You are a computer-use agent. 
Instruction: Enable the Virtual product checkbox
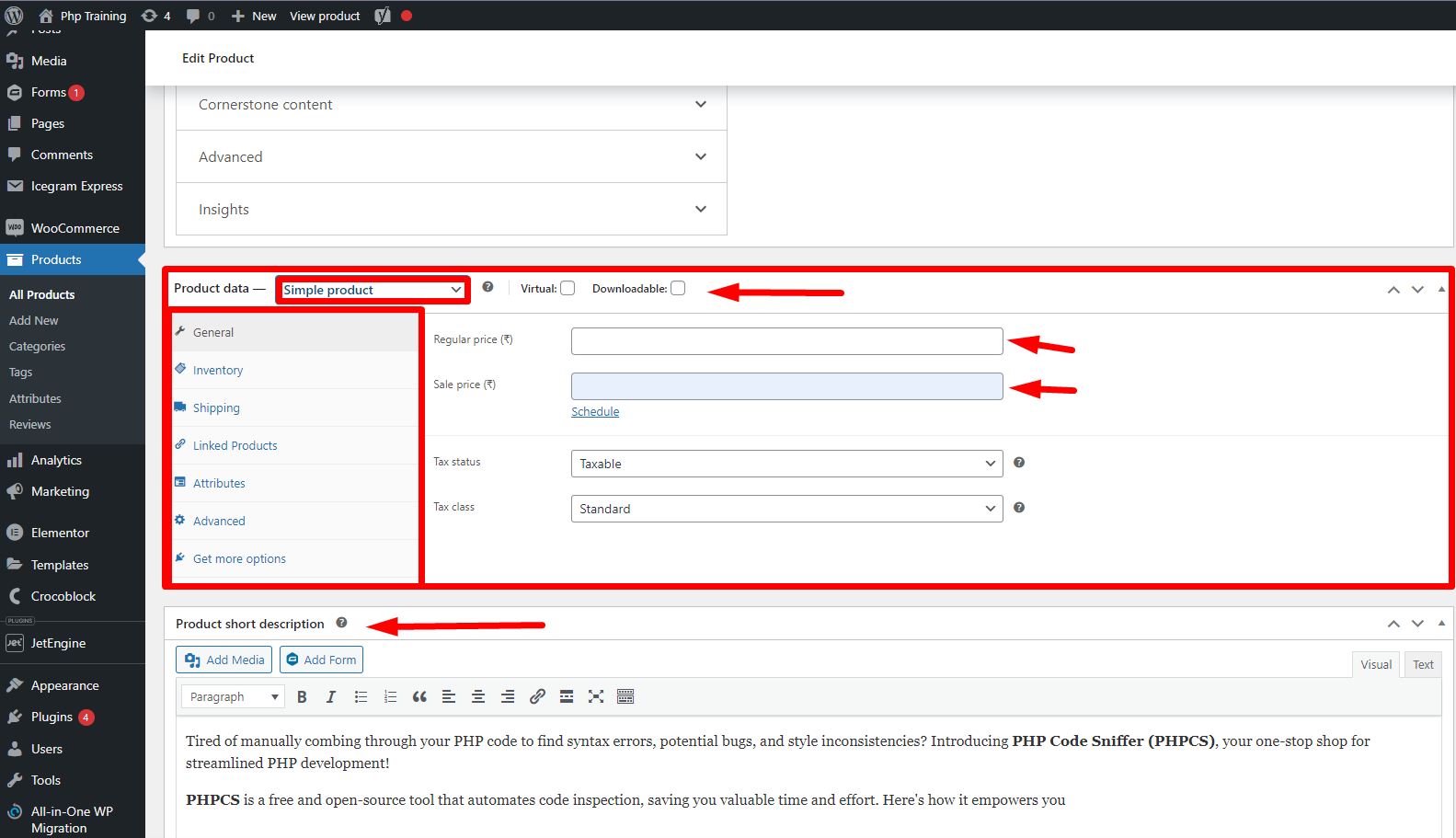pyautogui.click(x=567, y=288)
